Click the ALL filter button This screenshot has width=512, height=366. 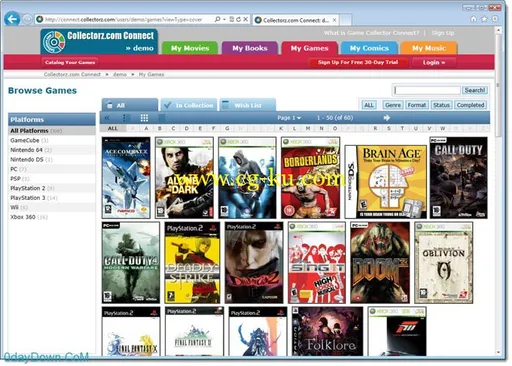click(369, 105)
